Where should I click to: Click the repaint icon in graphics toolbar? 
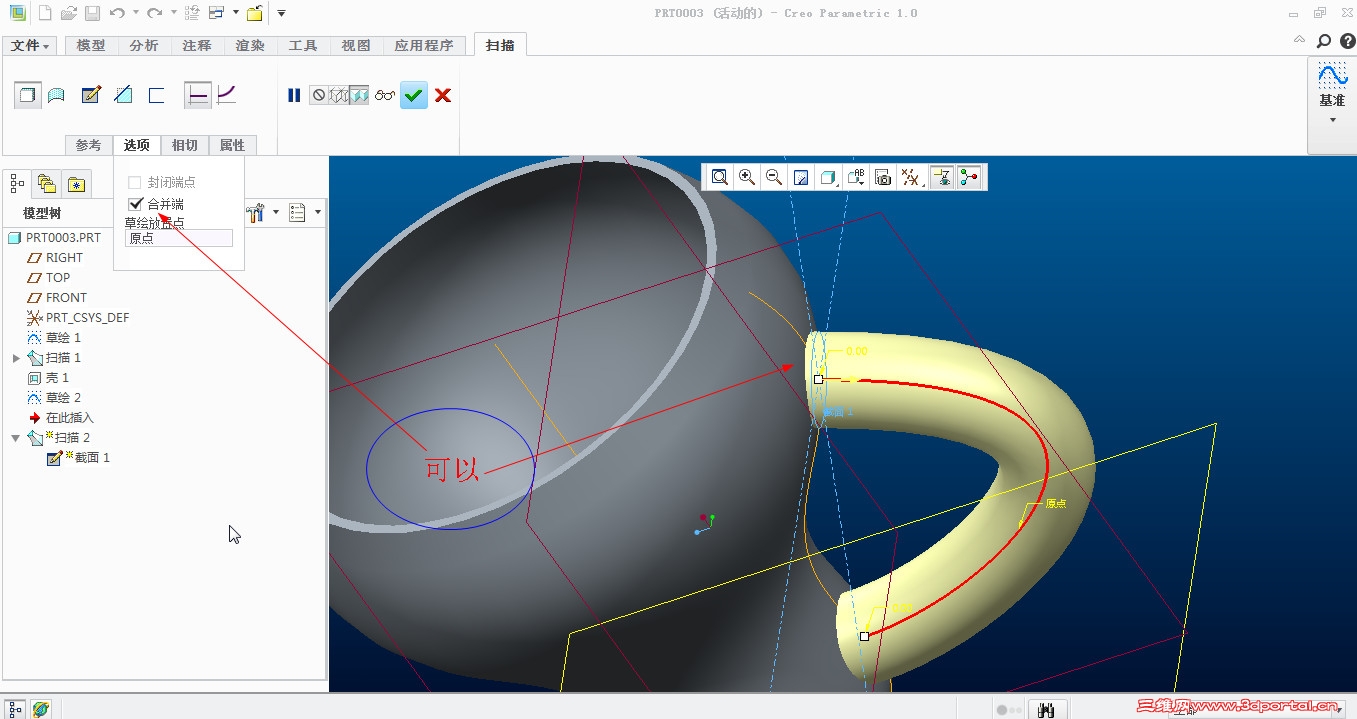(801, 177)
